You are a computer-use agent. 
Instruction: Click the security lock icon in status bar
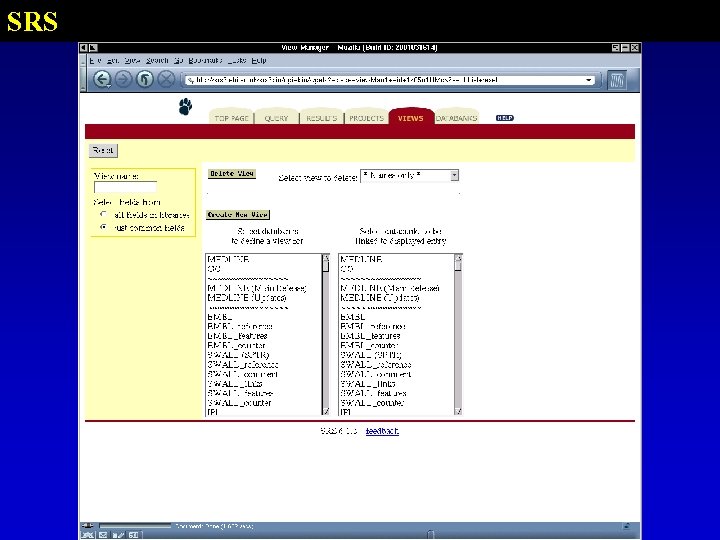point(626,526)
